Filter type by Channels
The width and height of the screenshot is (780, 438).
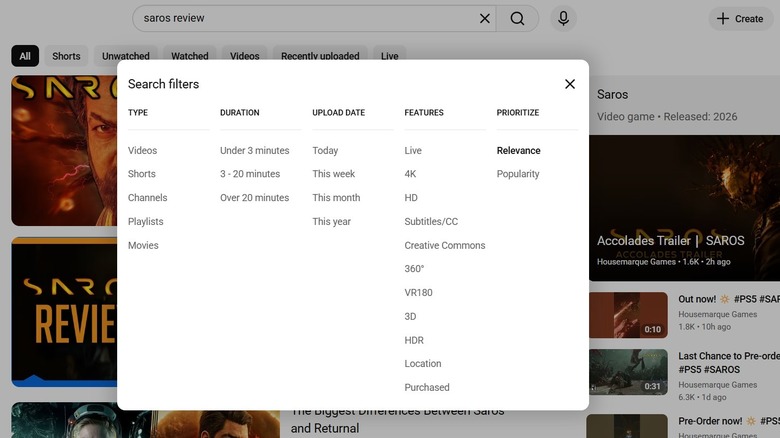[x=147, y=198]
